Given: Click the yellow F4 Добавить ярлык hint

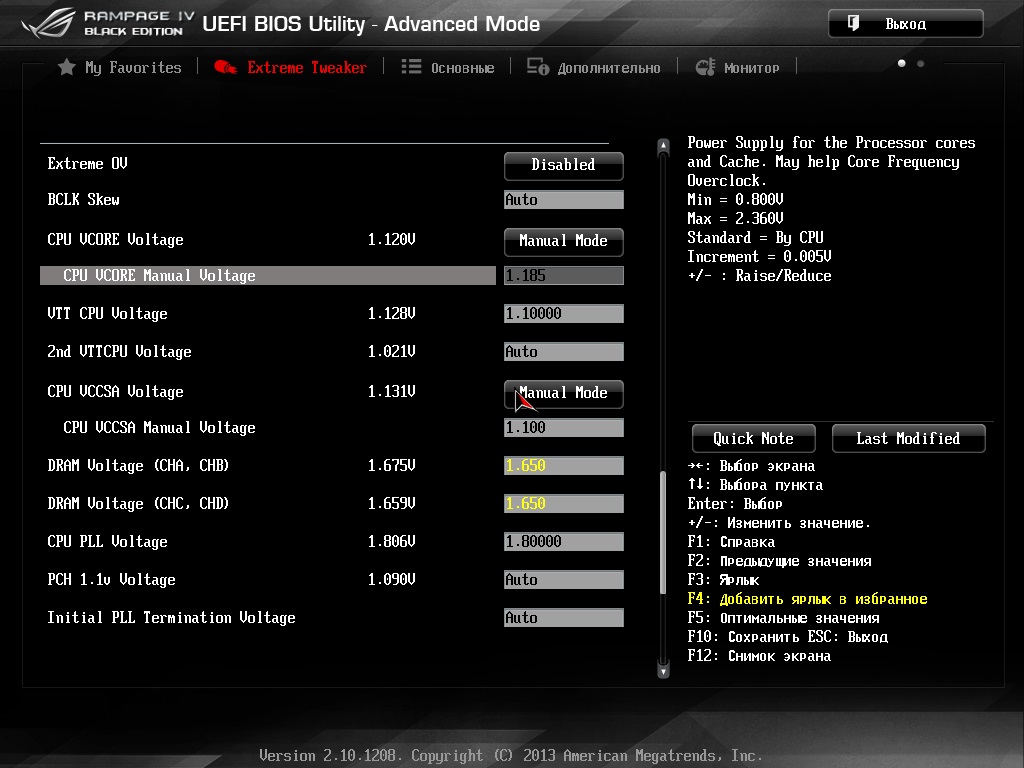Looking at the screenshot, I should point(807,599).
